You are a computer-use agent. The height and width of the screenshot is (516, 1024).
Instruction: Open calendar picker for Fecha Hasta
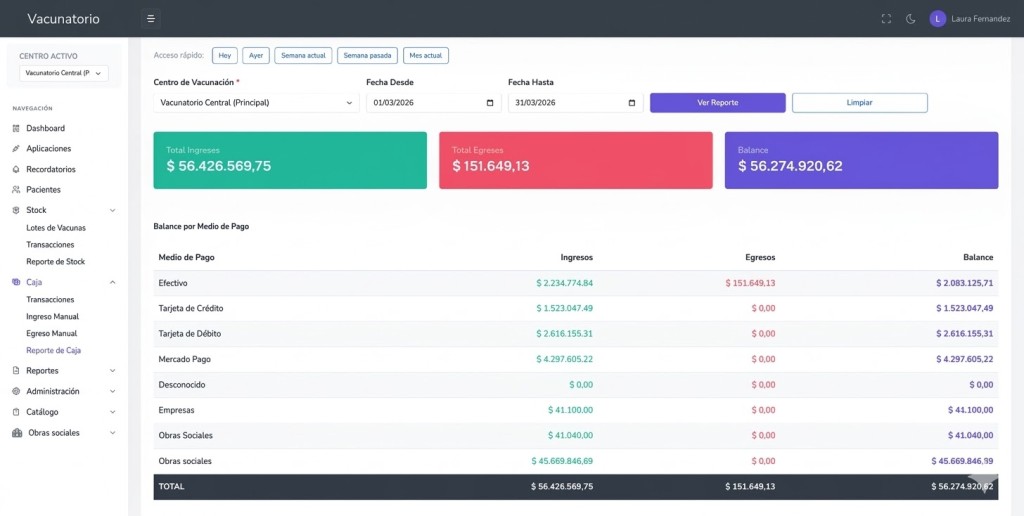631,102
